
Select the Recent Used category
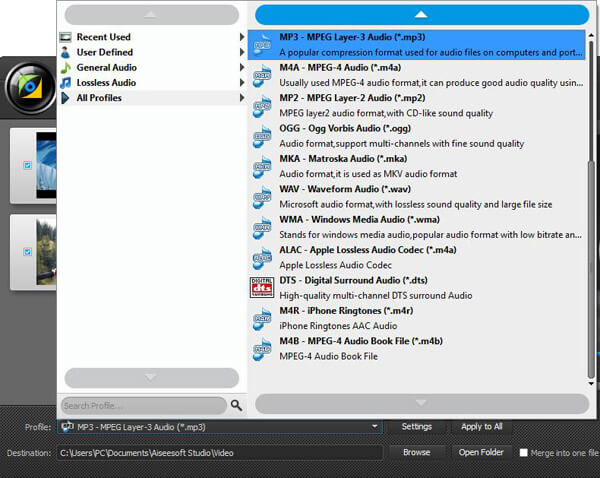coord(152,37)
